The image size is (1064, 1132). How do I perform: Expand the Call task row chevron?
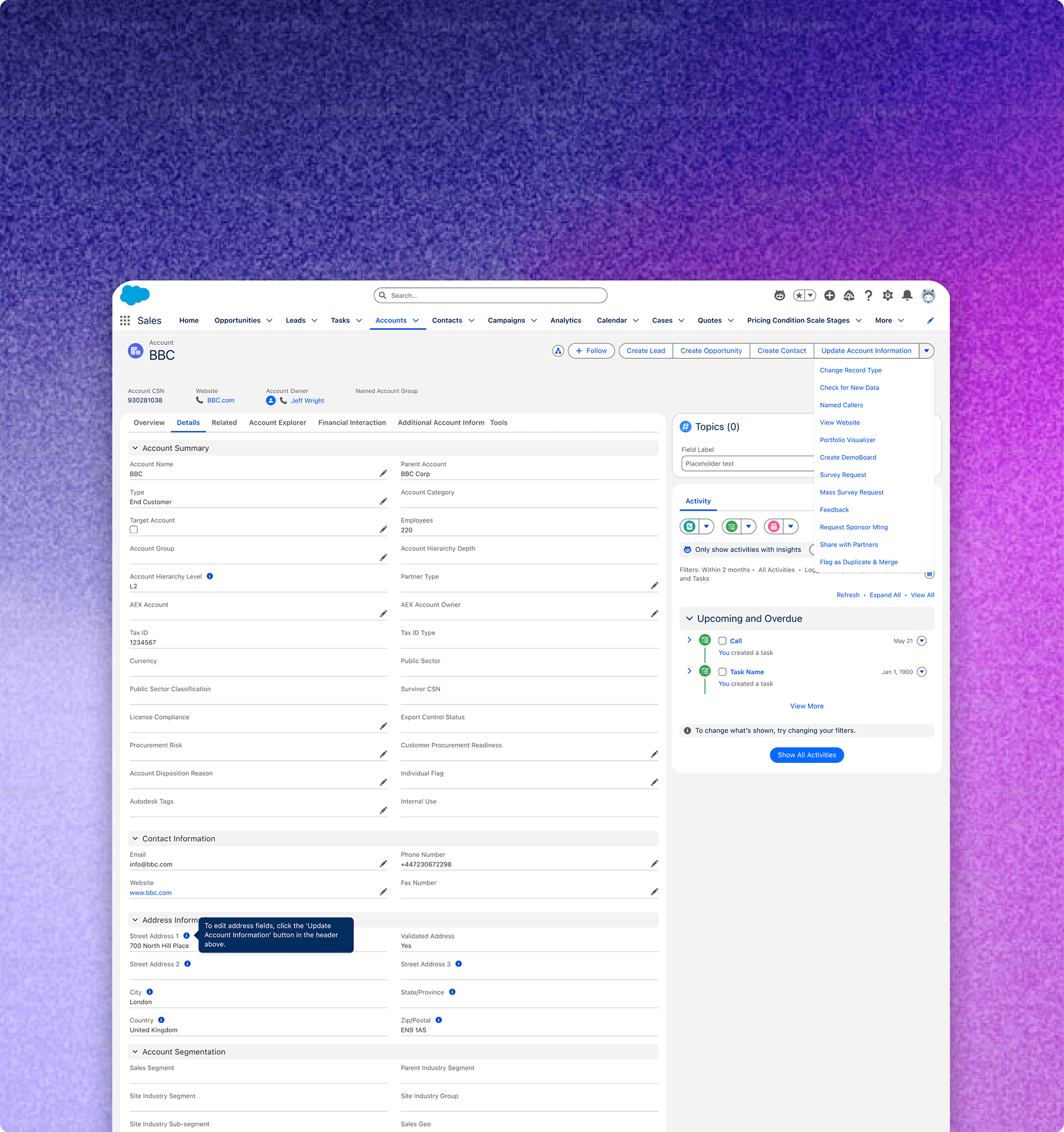point(689,640)
